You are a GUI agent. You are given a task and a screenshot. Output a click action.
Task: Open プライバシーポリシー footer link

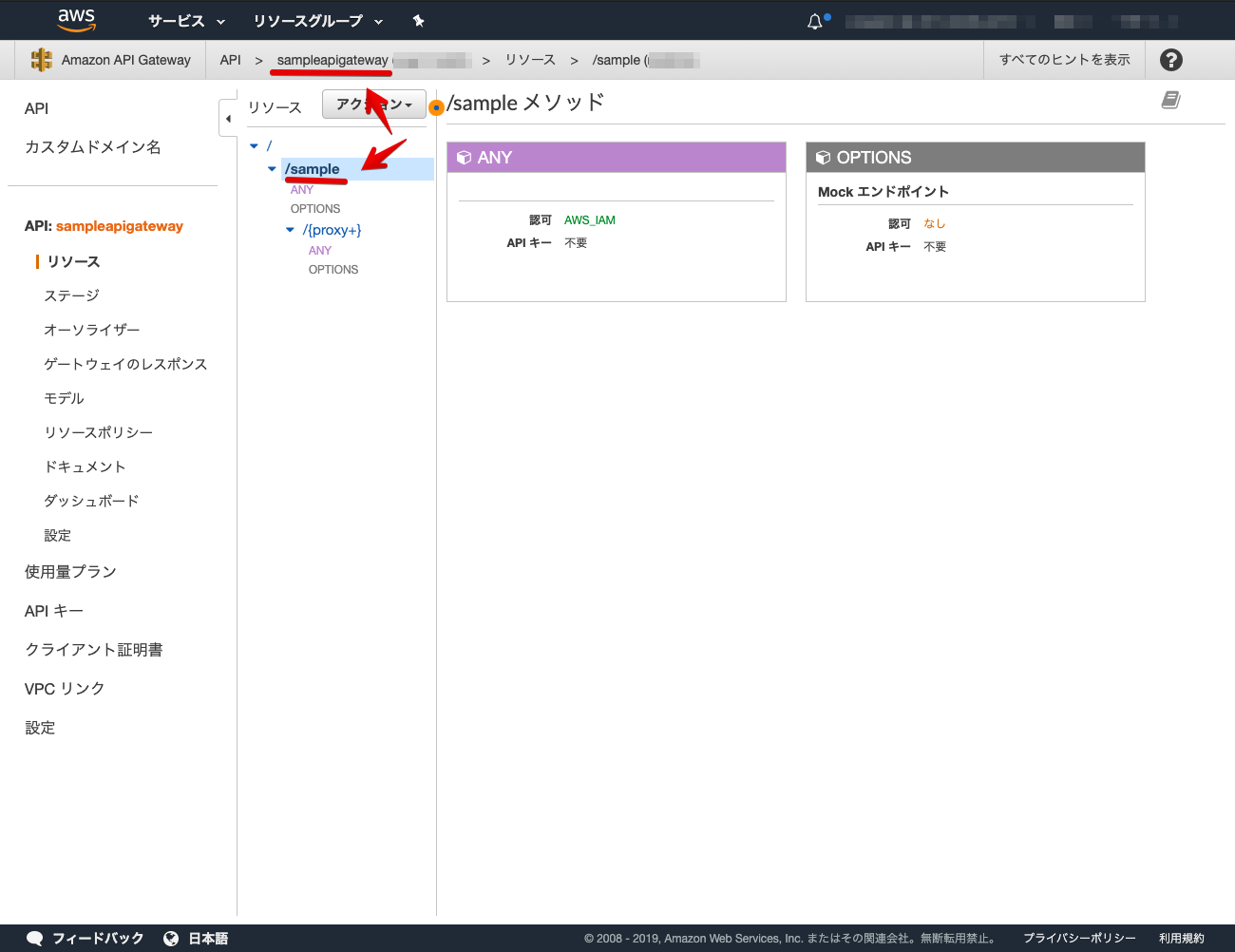(1079, 939)
